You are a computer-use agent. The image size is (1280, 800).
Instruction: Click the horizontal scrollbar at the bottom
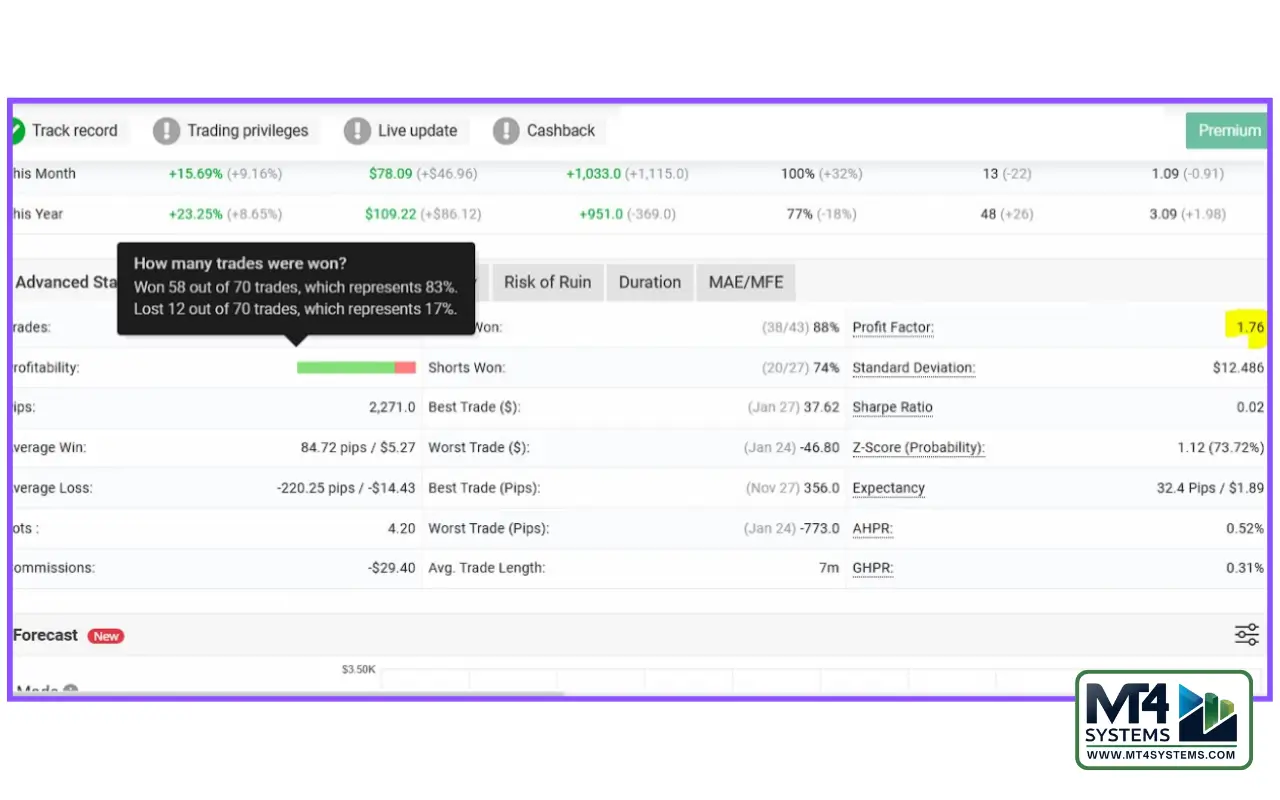click(x=290, y=693)
